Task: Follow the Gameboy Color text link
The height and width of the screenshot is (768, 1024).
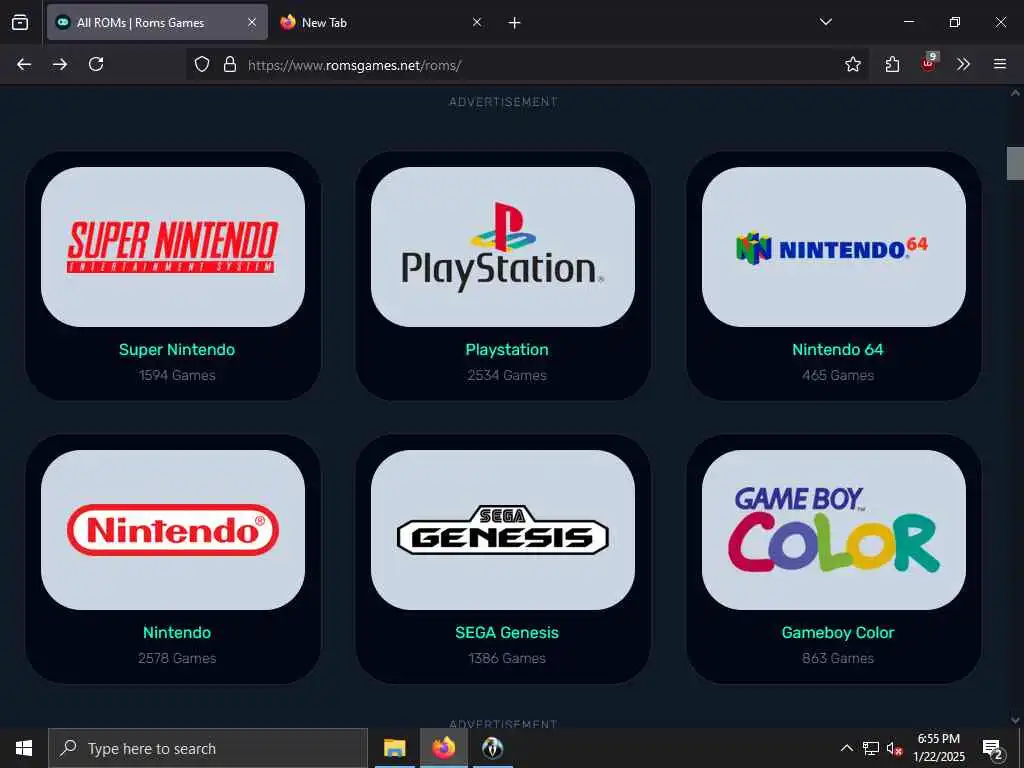Action: click(838, 632)
